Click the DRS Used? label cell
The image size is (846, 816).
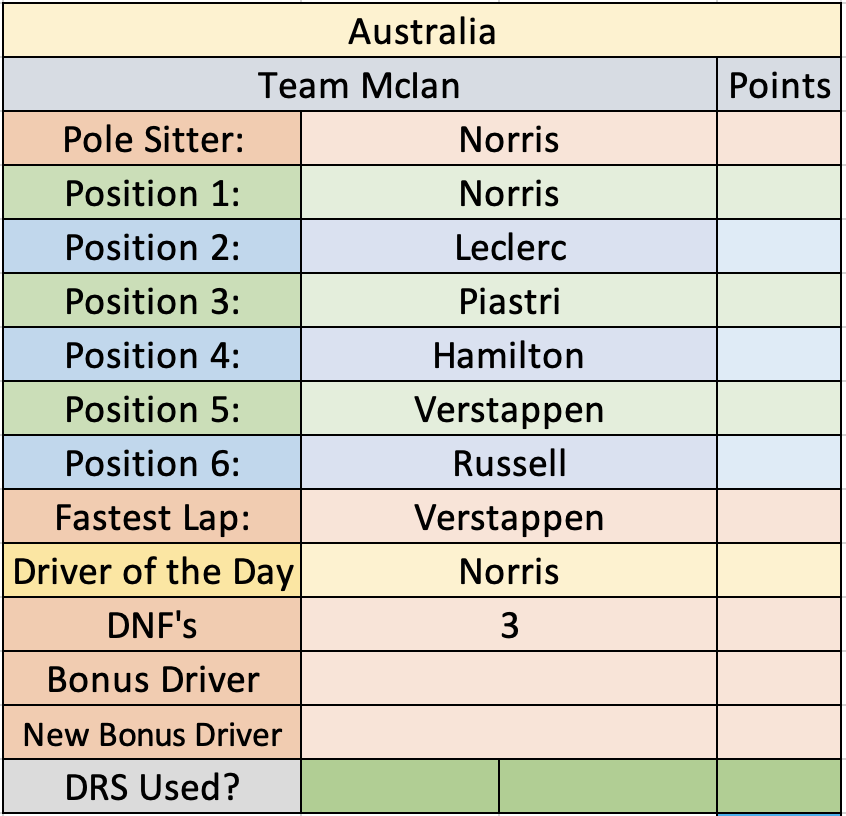coord(152,786)
